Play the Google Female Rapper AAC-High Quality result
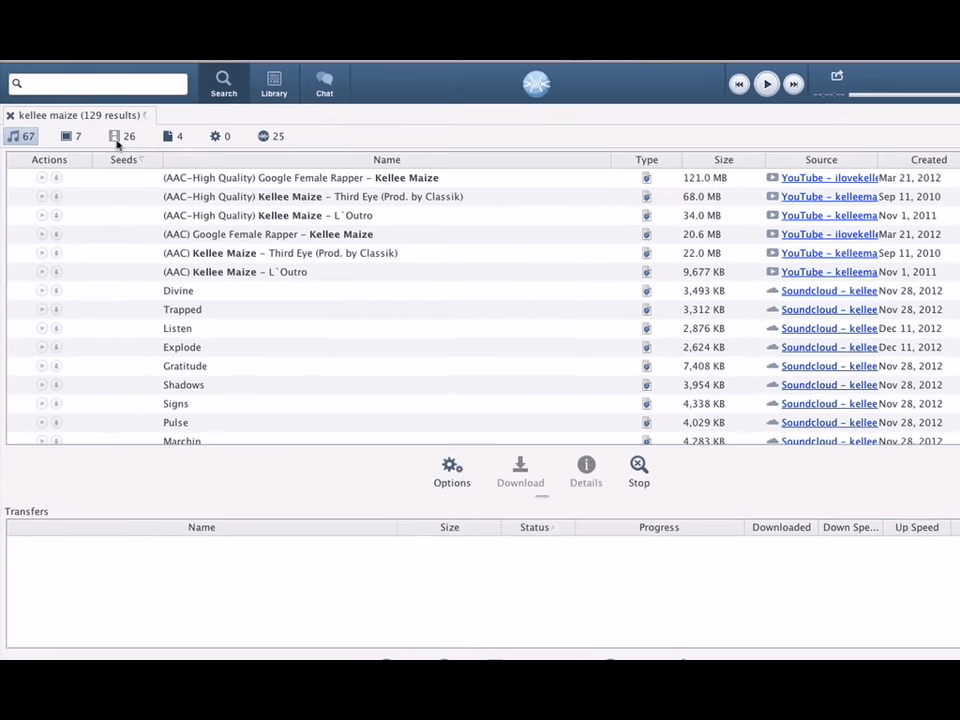Image resolution: width=960 pixels, height=720 pixels. coord(42,178)
